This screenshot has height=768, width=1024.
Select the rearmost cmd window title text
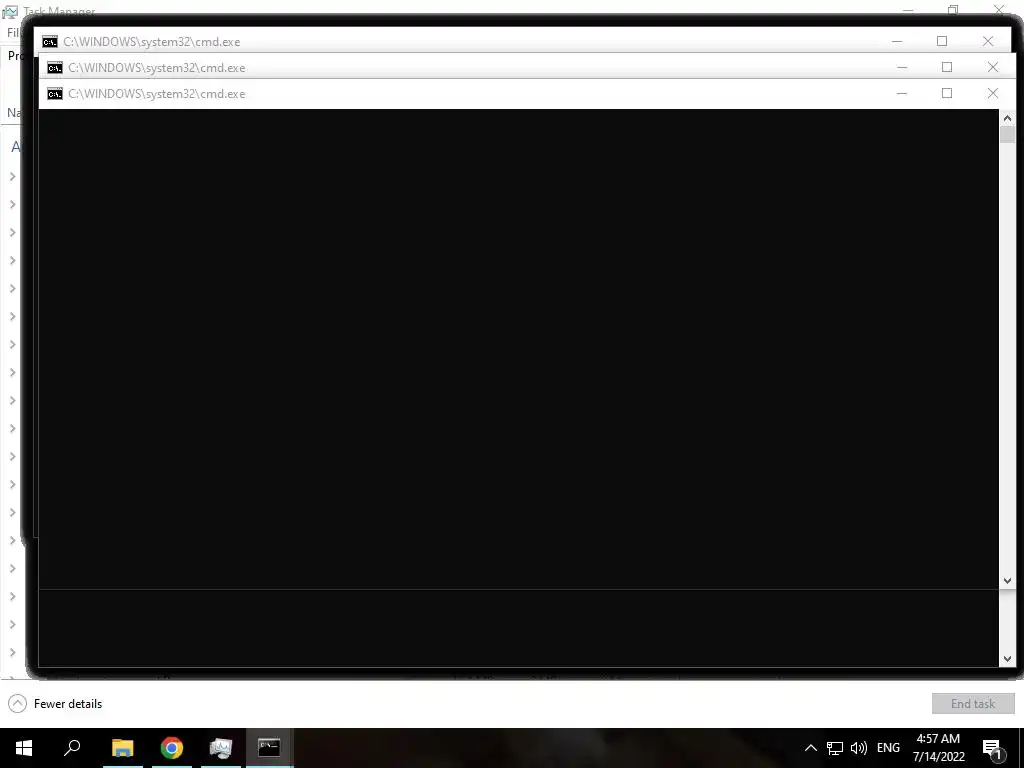click(x=152, y=42)
